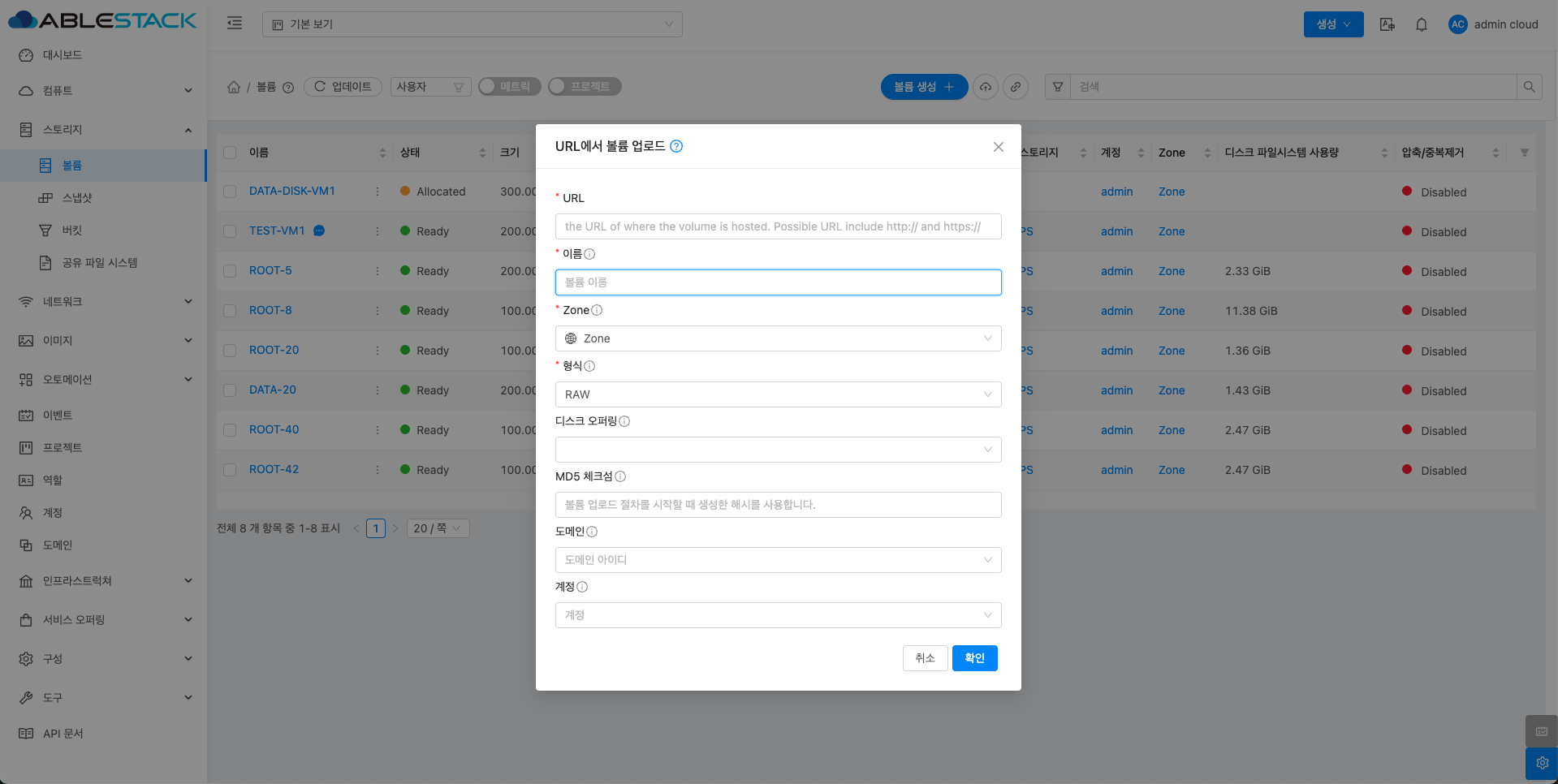
Task: Click the sidebar collapse menu icon
Action: [235, 24]
